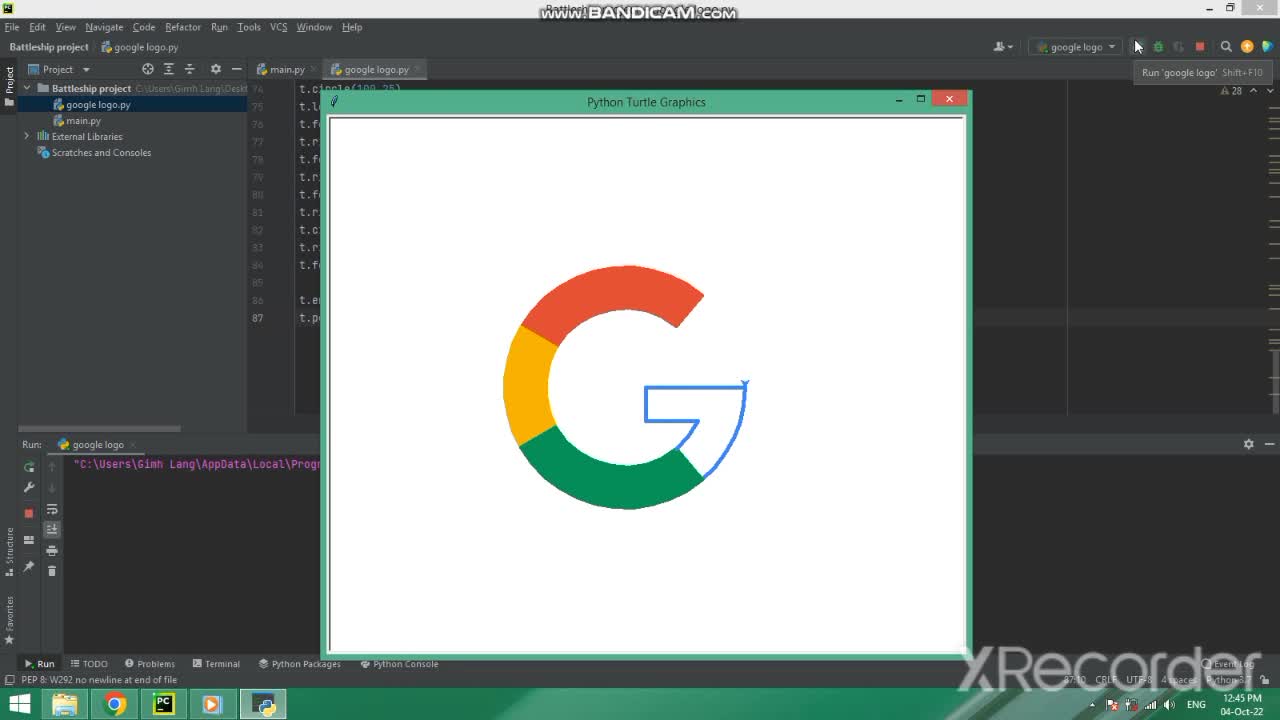Open the TODO tool window
The height and width of the screenshot is (720, 1280).
coord(89,664)
